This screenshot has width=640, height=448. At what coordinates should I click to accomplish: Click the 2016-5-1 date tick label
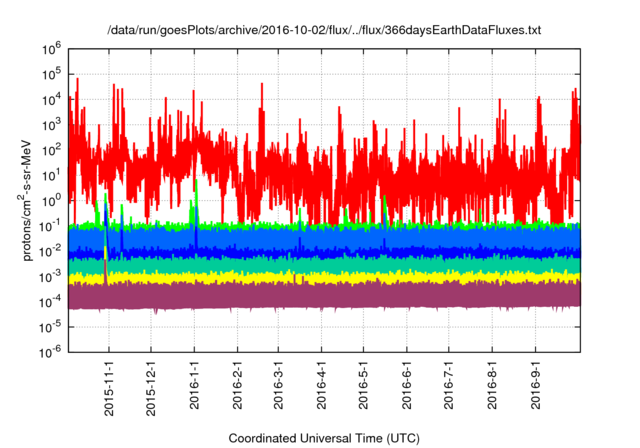point(363,385)
